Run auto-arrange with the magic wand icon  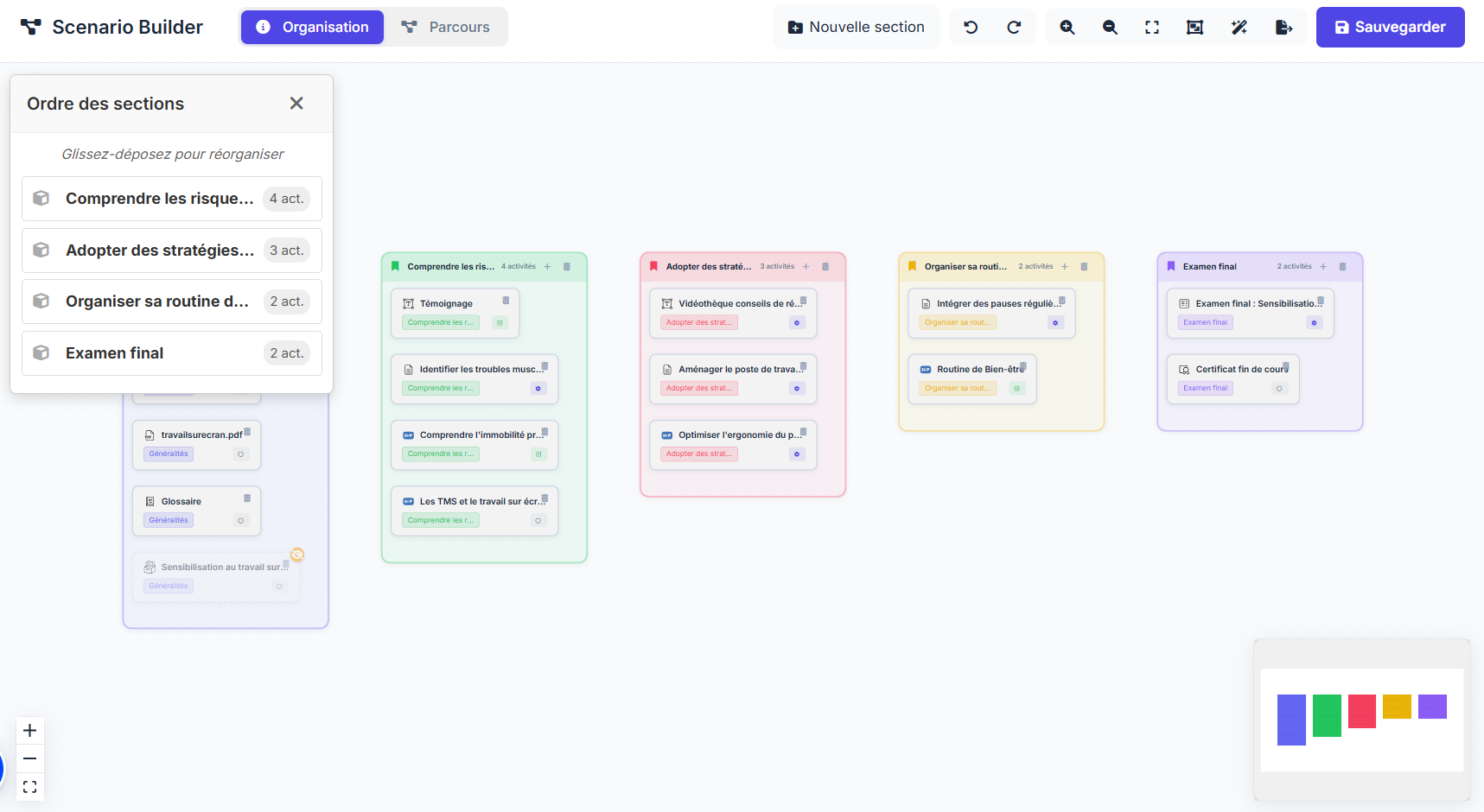[x=1239, y=28]
